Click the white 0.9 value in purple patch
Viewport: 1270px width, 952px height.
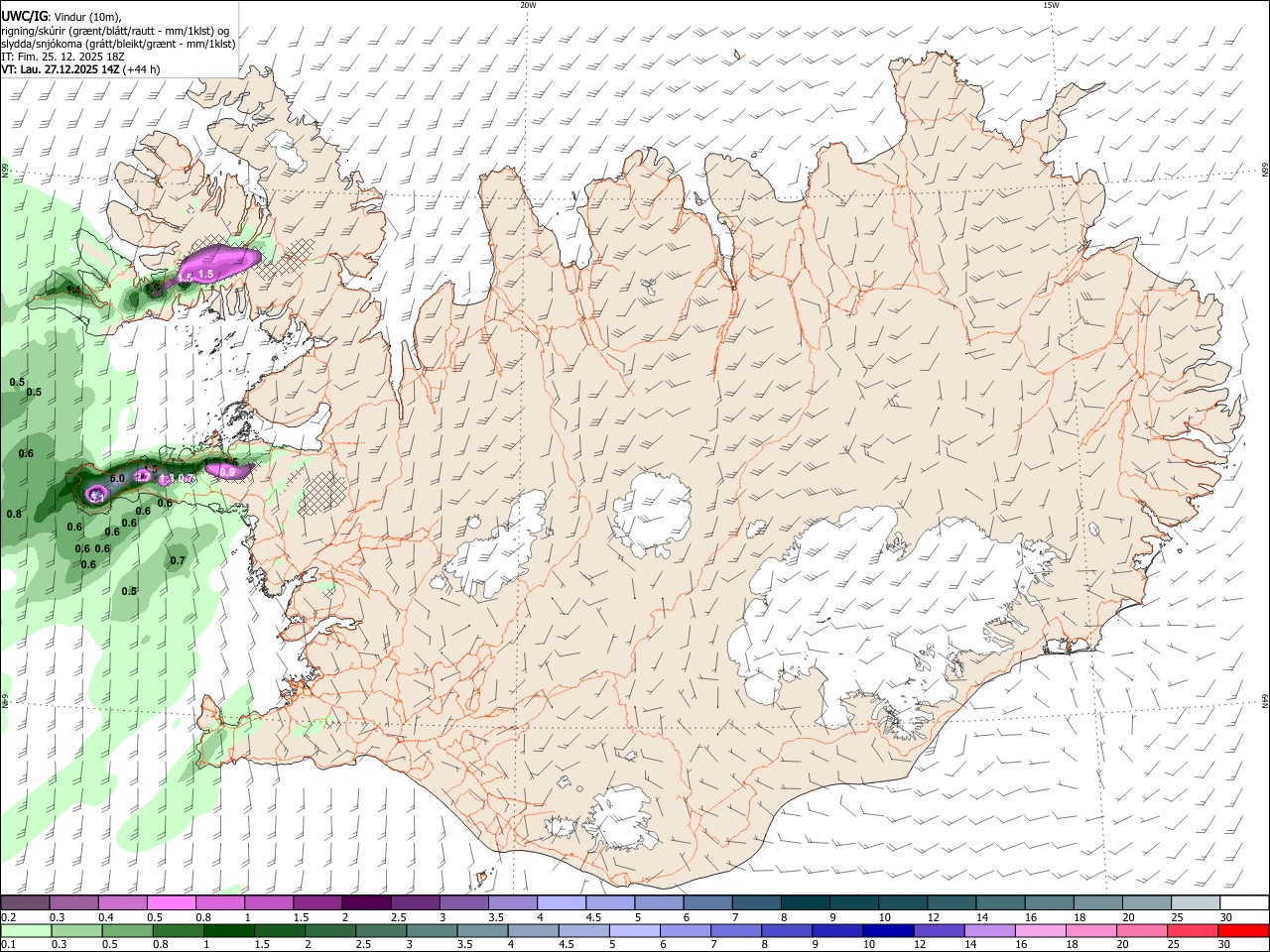227,472
